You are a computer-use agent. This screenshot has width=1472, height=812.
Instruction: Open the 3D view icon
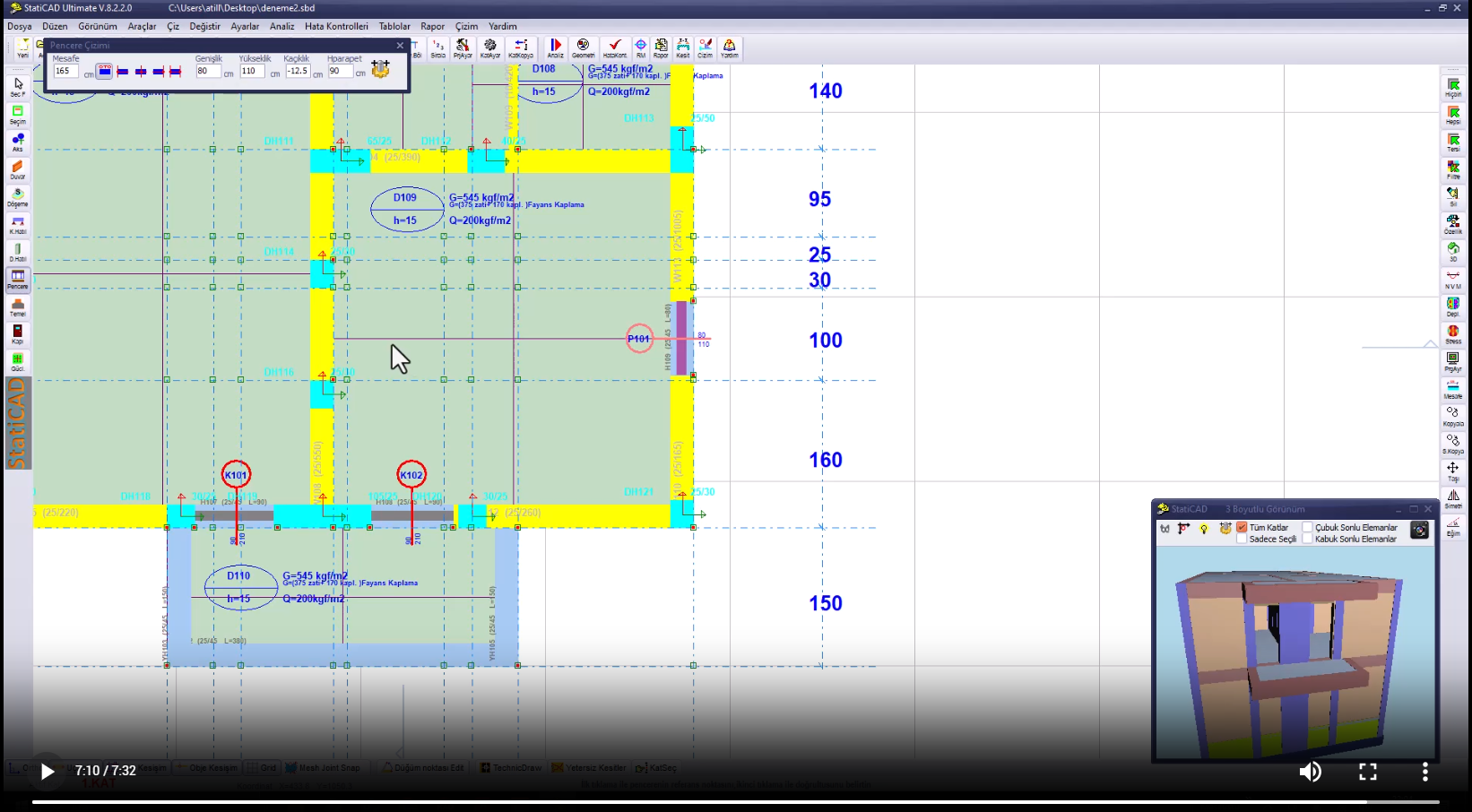[1452, 250]
